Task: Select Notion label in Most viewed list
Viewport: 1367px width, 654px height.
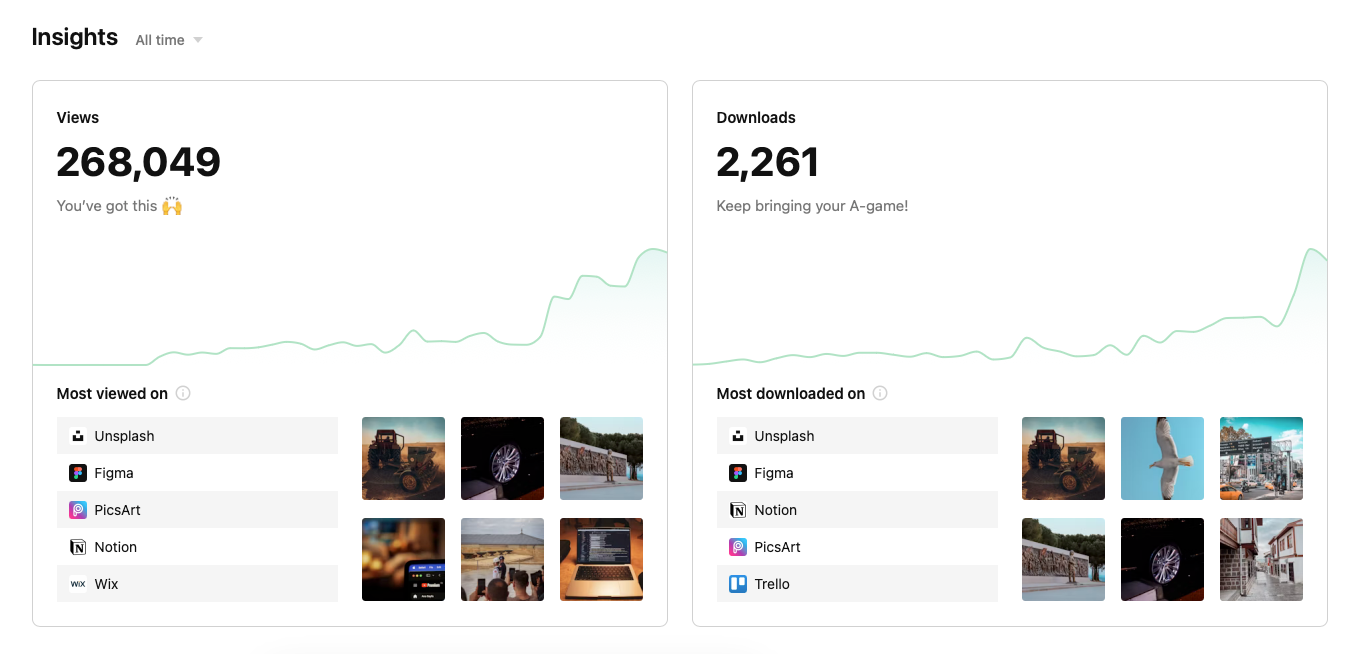Action: (x=116, y=547)
